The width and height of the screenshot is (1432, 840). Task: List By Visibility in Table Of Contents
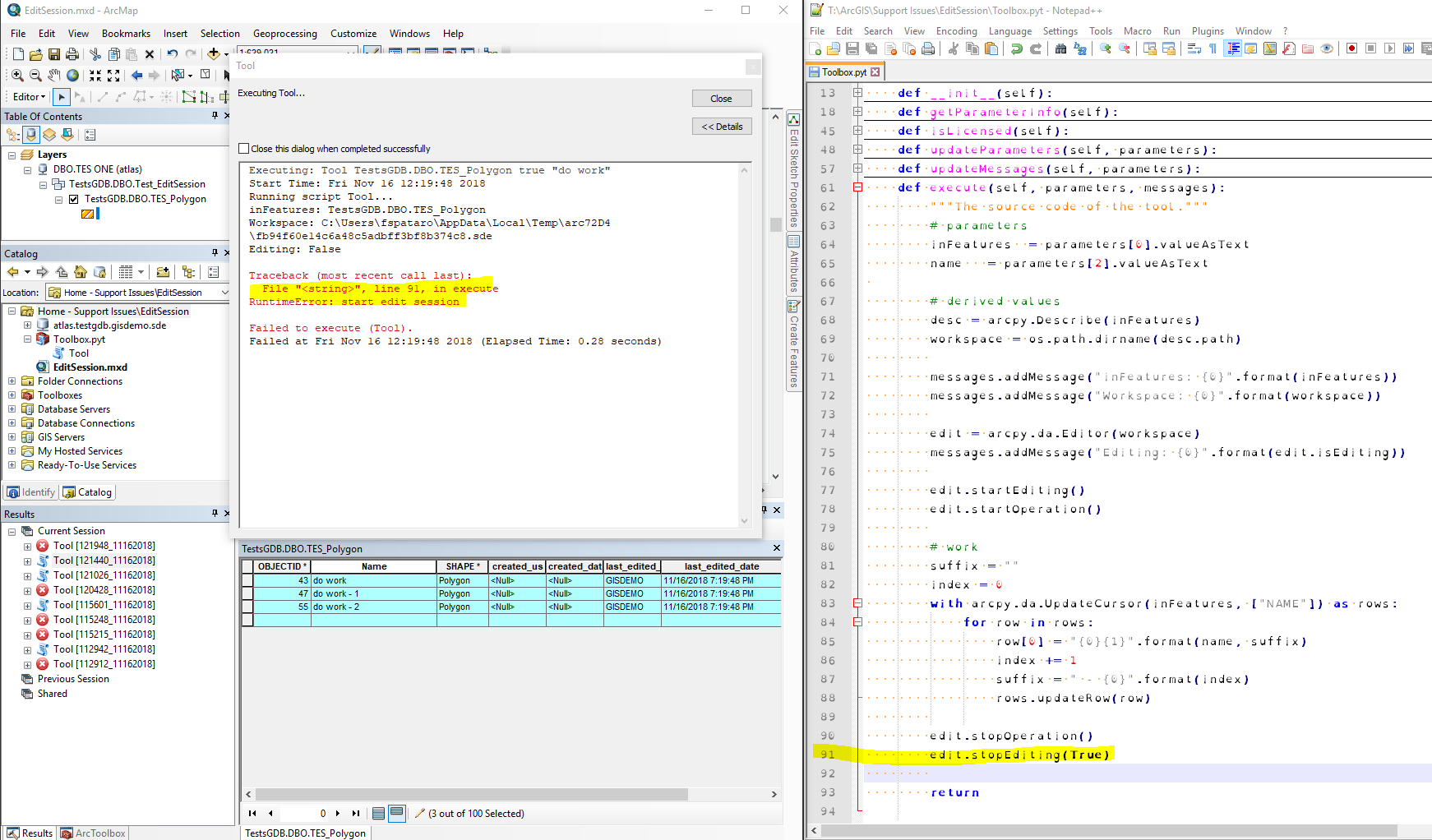(49, 135)
